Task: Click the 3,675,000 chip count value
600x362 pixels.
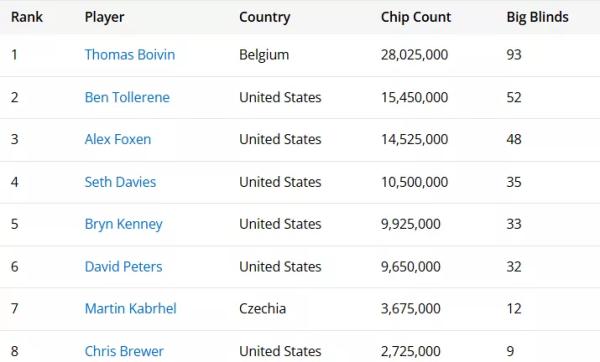Action: [x=411, y=308]
